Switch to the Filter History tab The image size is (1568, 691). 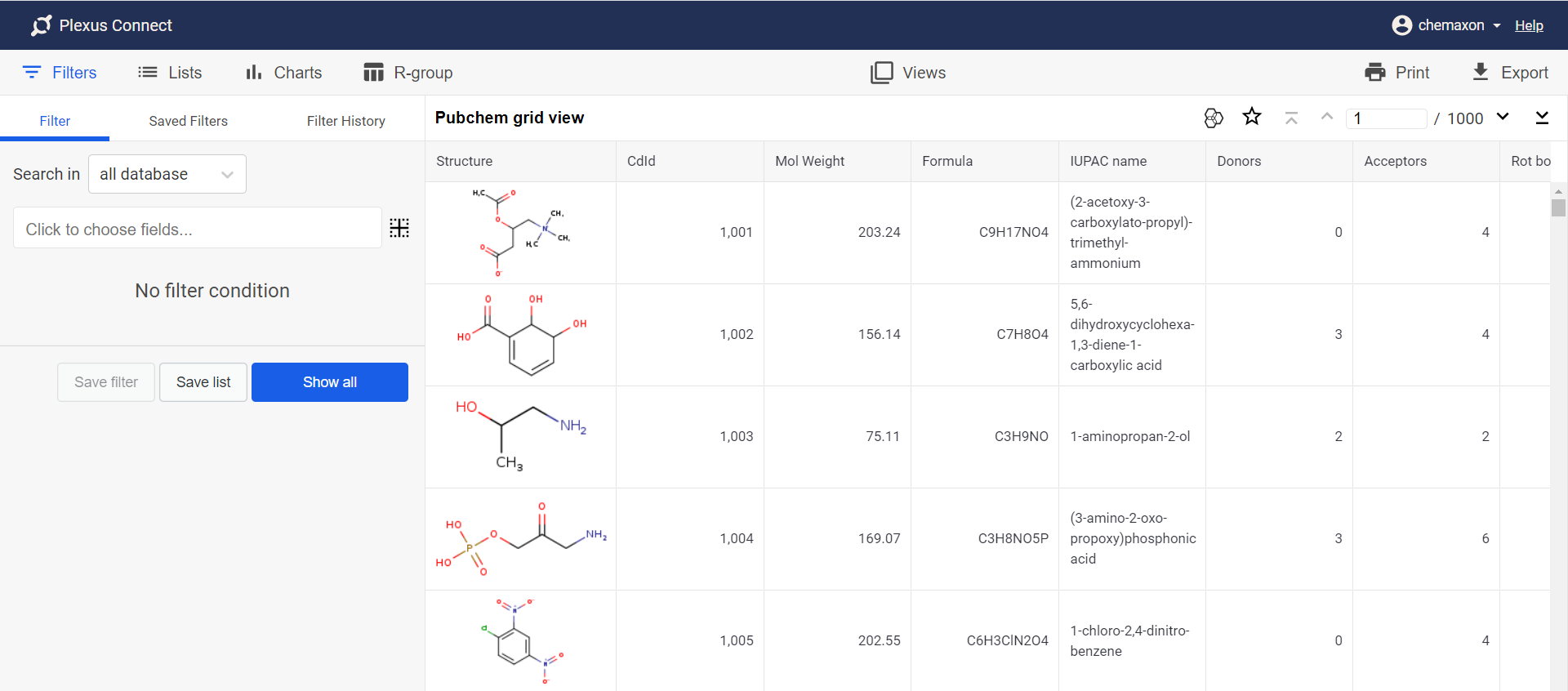click(x=345, y=121)
